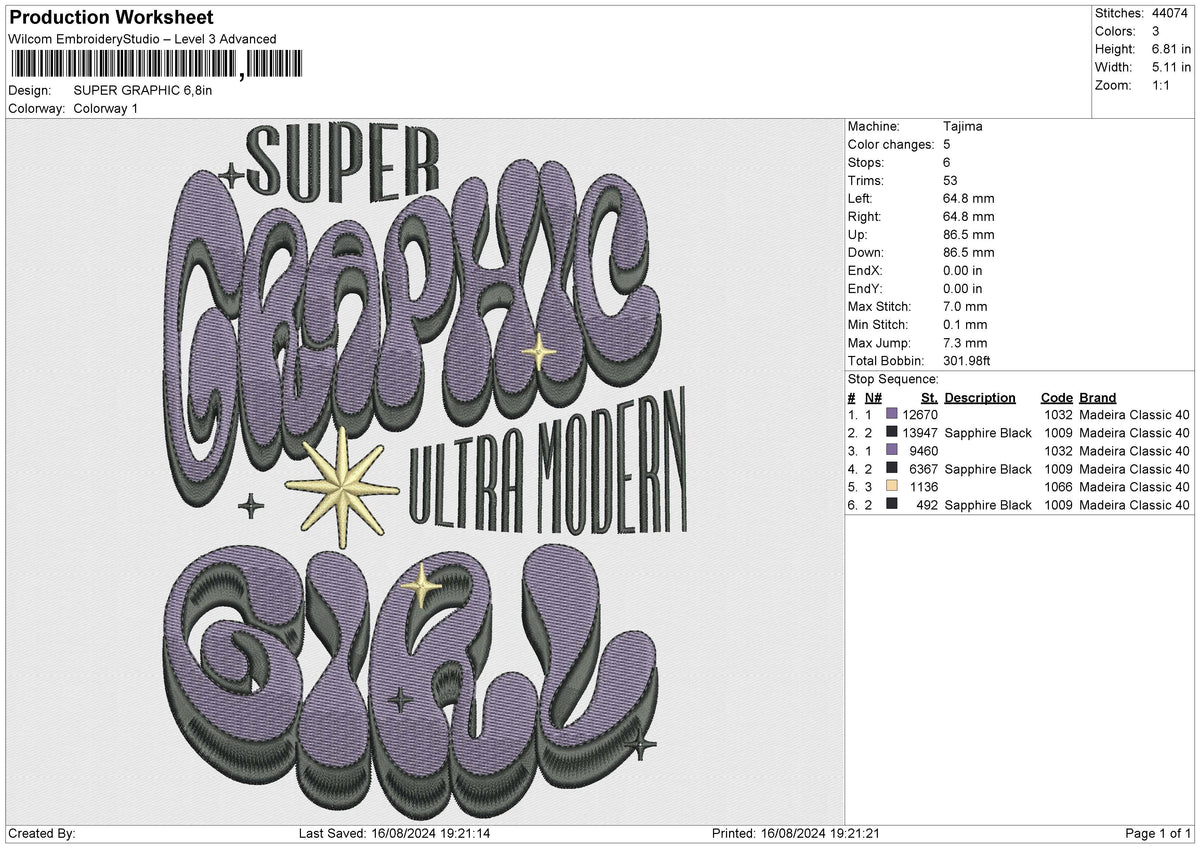
Task: Click 'Sapphire Black' in the 6367 row
Action: tap(988, 469)
